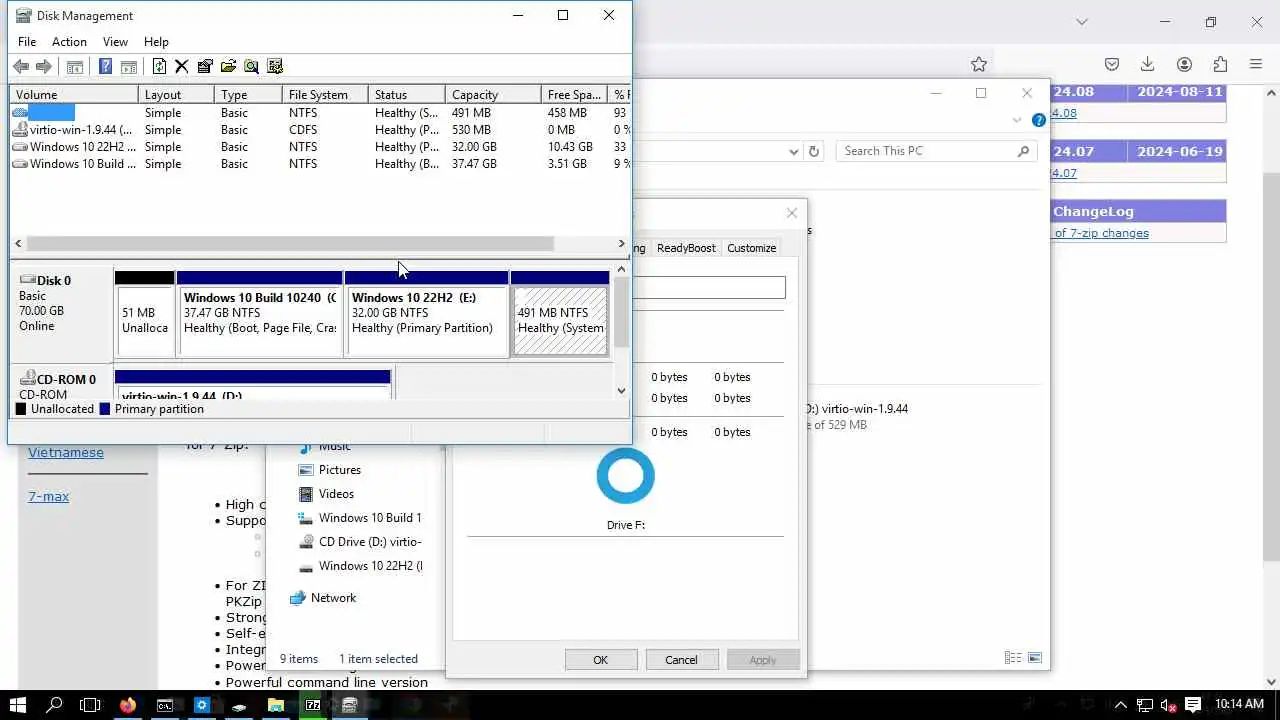Sort by the Volume column header

74,95
